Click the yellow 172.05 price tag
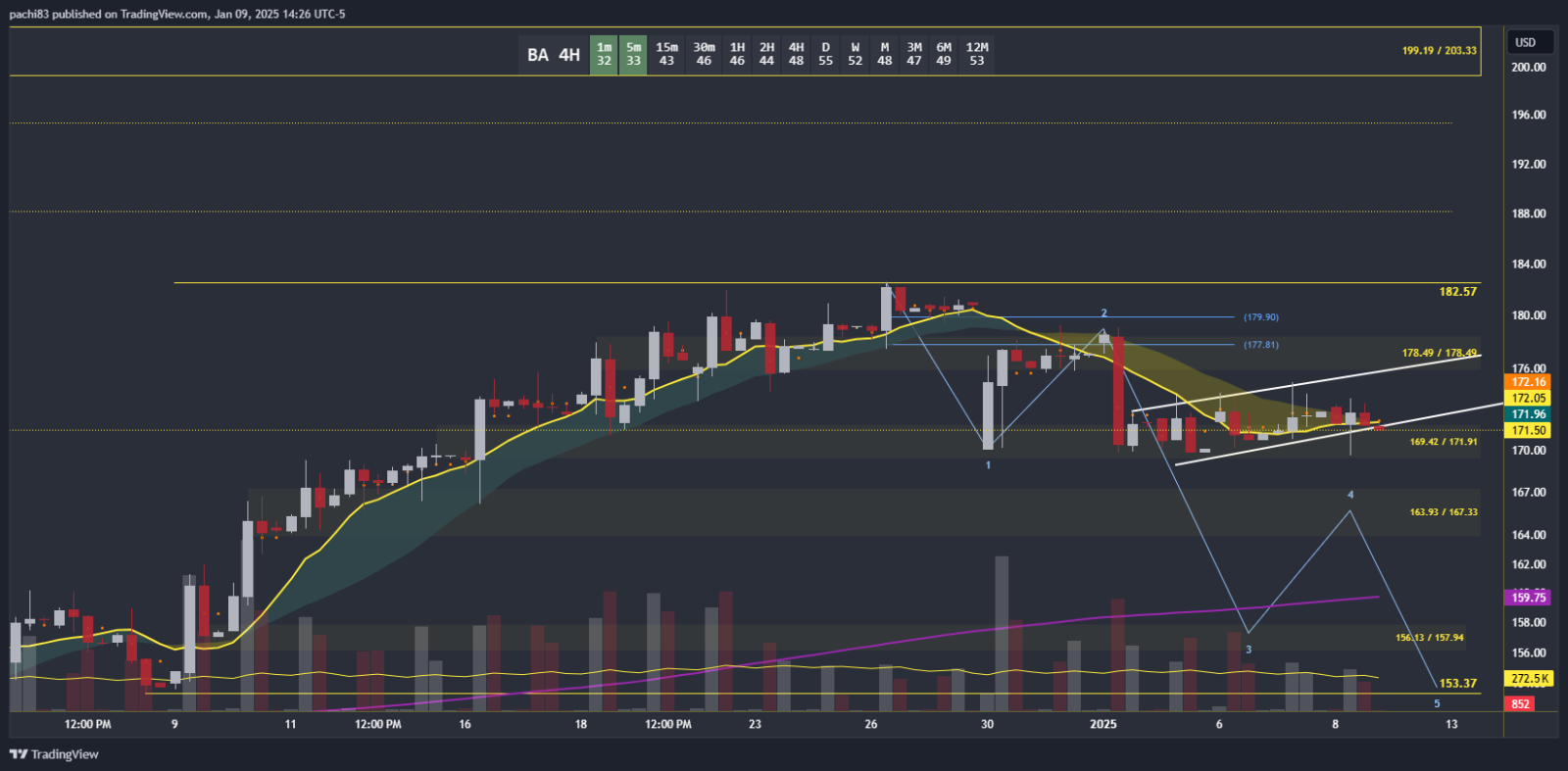Screen dimensions: 1568x771 pyautogui.click(x=1528, y=398)
